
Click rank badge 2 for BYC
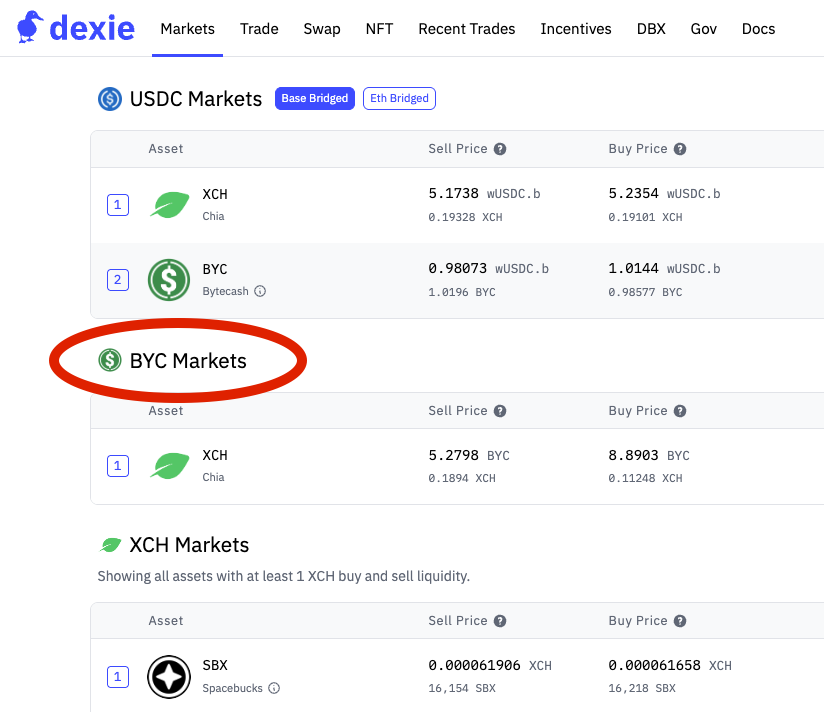click(x=118, y=280)
